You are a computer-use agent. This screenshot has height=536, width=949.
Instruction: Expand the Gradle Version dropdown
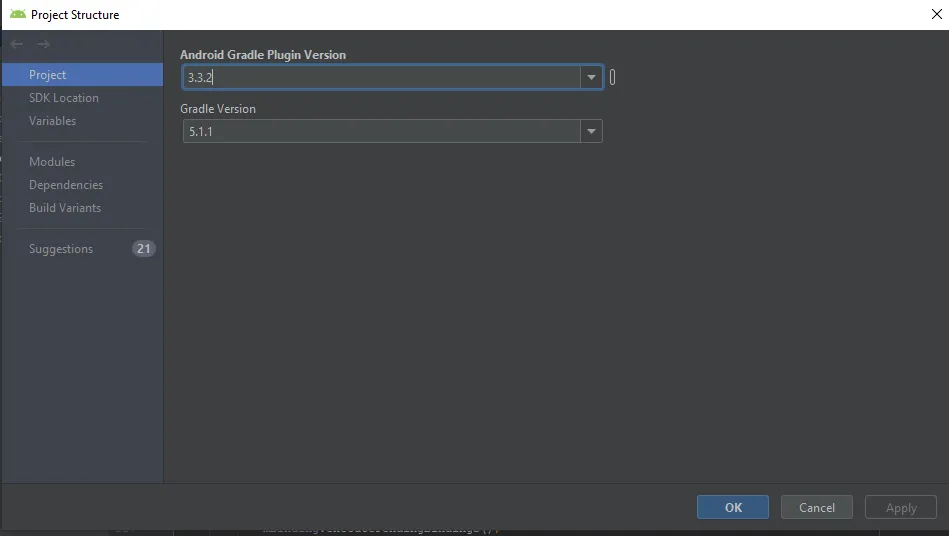coord(591,131)
